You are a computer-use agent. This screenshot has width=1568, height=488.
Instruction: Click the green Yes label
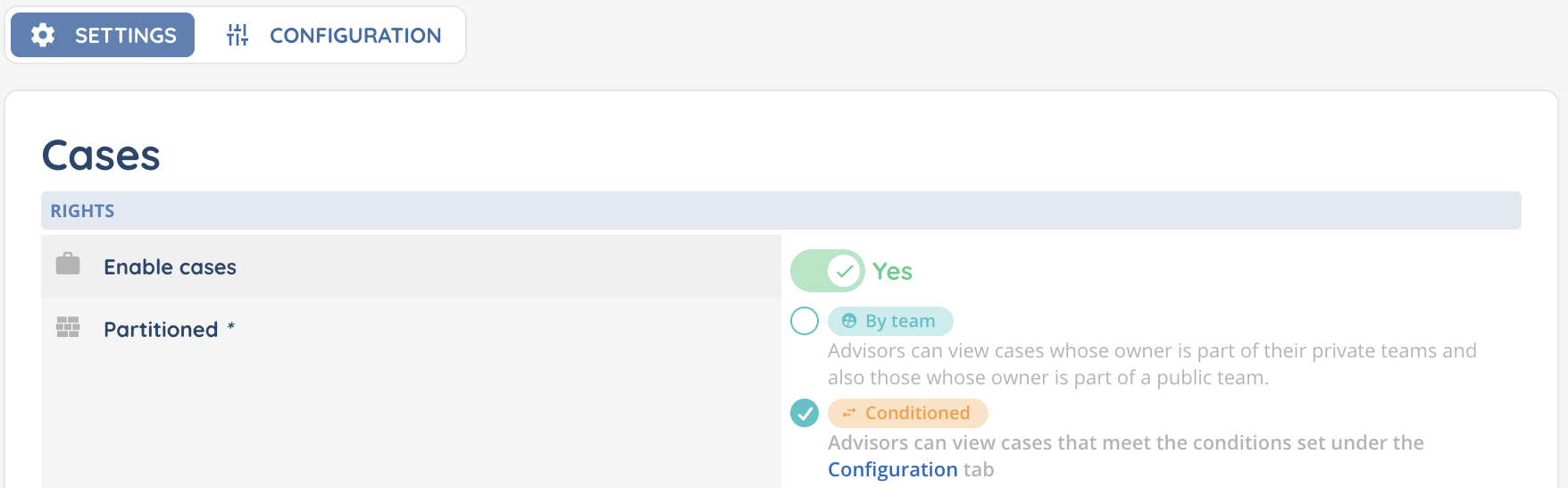click(x=892, y=272)
